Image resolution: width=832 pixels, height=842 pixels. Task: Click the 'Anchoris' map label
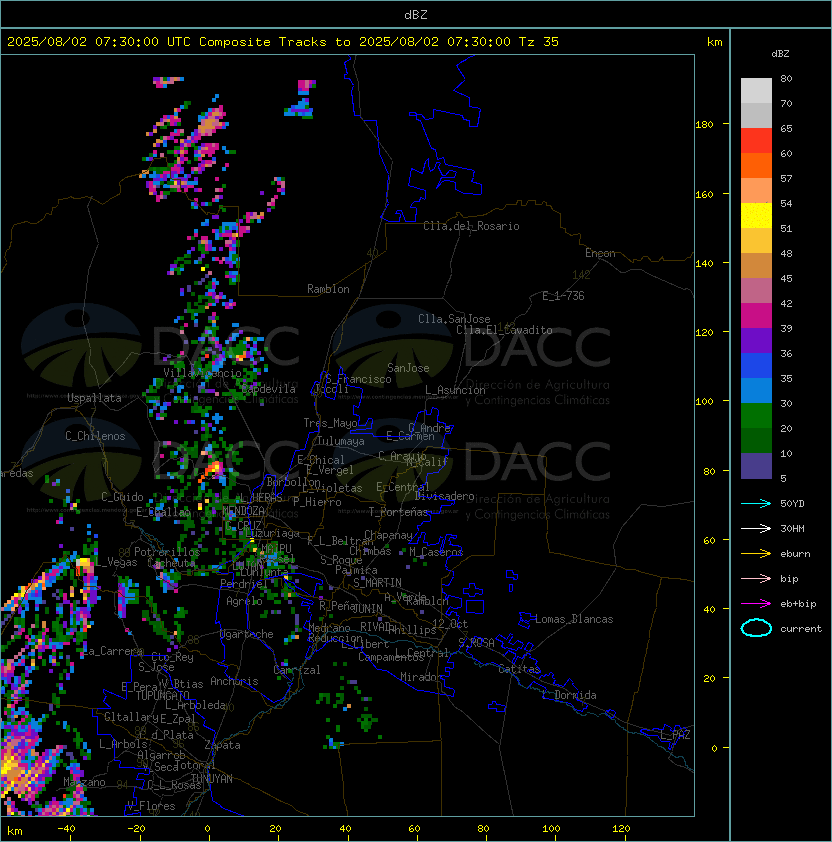pyautogui.click(x=234, y=681)
